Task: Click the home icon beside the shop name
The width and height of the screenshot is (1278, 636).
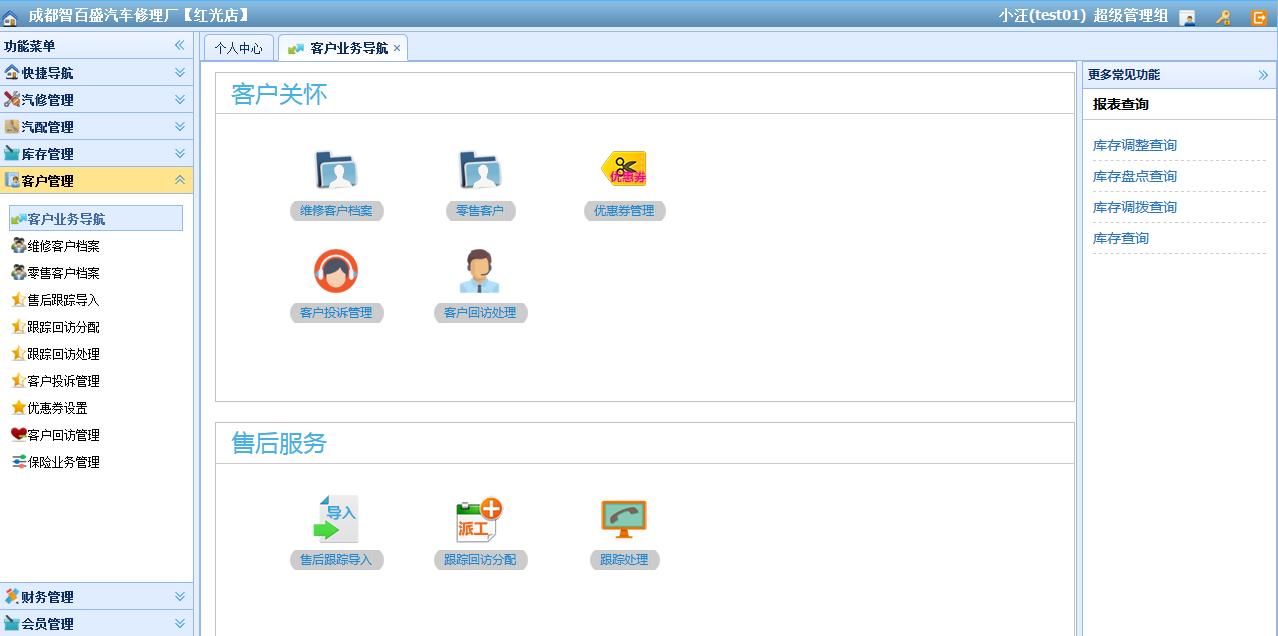Action: (11, 17)
